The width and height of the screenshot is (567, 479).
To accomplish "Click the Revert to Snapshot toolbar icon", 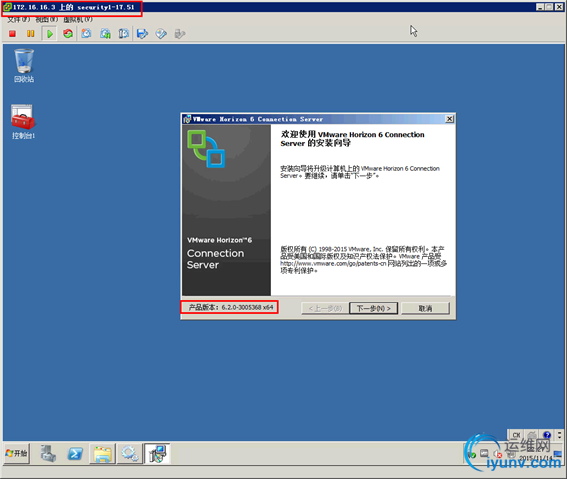I will [105, 34].
